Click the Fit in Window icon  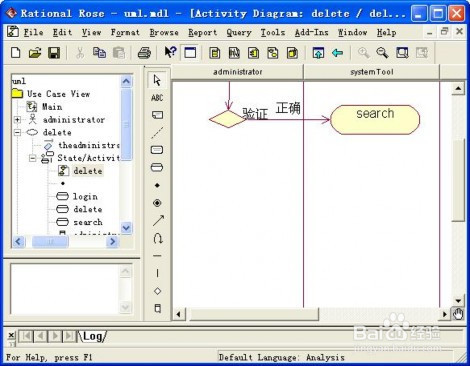coord(402,53)
